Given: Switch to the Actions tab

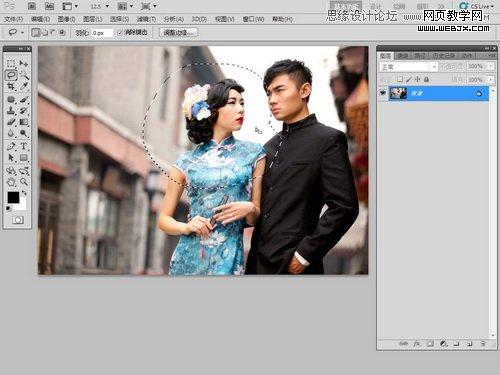Looking at the screenshot, I should coord(467,56).
